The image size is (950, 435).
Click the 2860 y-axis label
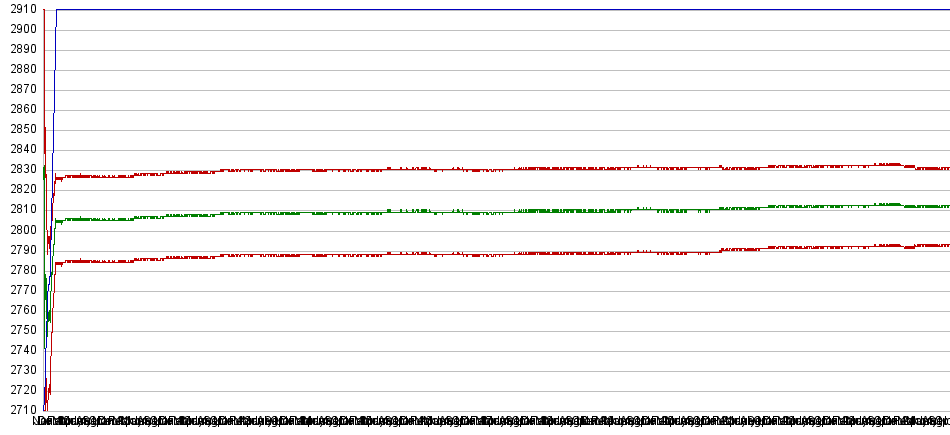coord(22,109)
